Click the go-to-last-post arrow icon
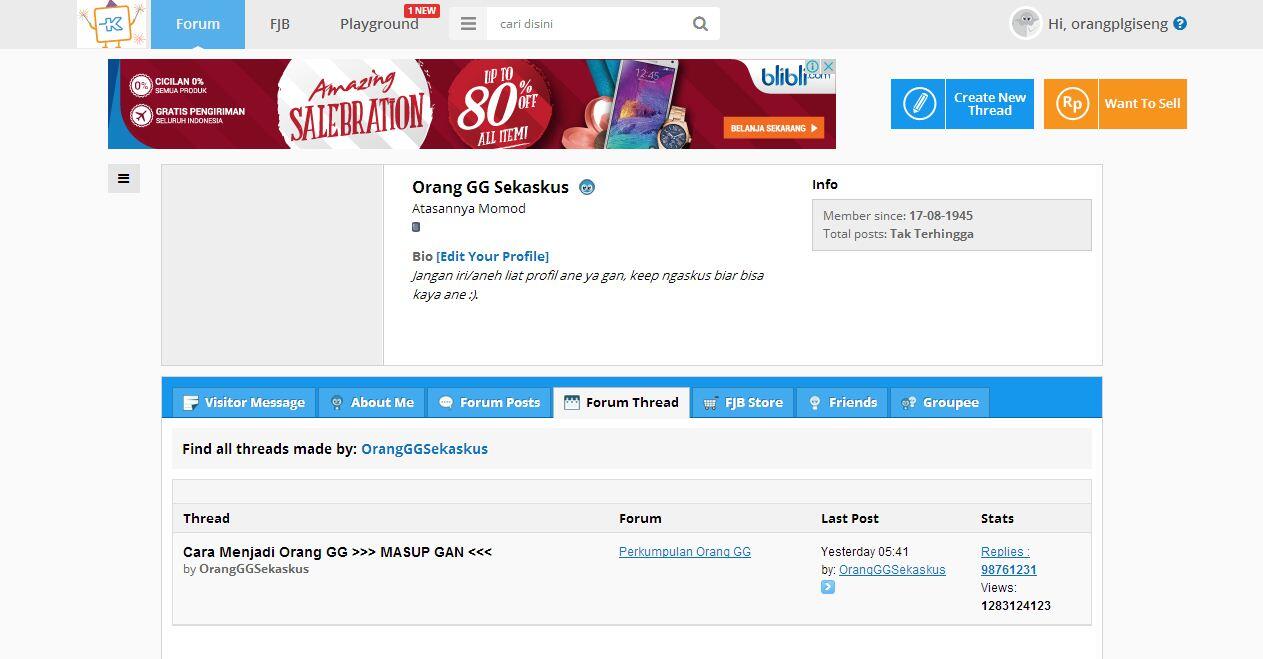1263x659 pixels. point(828,588)
